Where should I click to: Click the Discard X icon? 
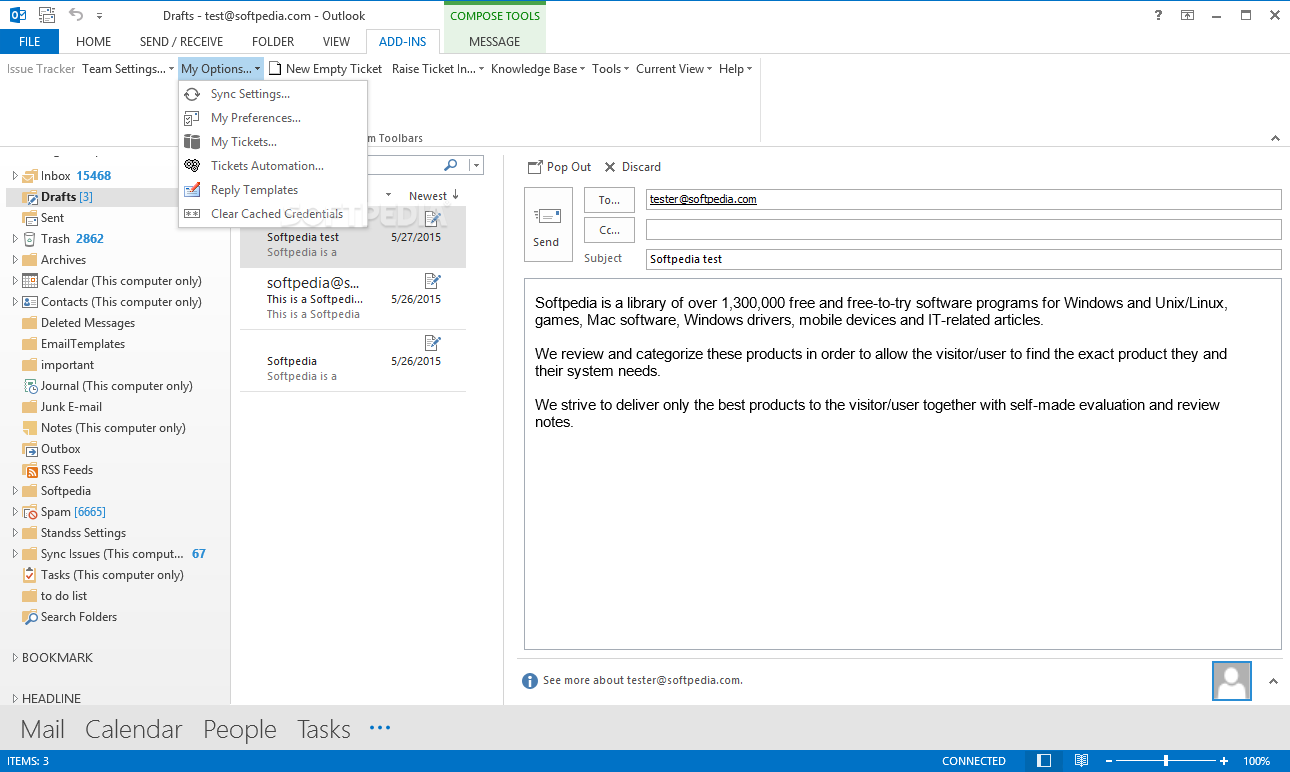pos(610,167)
